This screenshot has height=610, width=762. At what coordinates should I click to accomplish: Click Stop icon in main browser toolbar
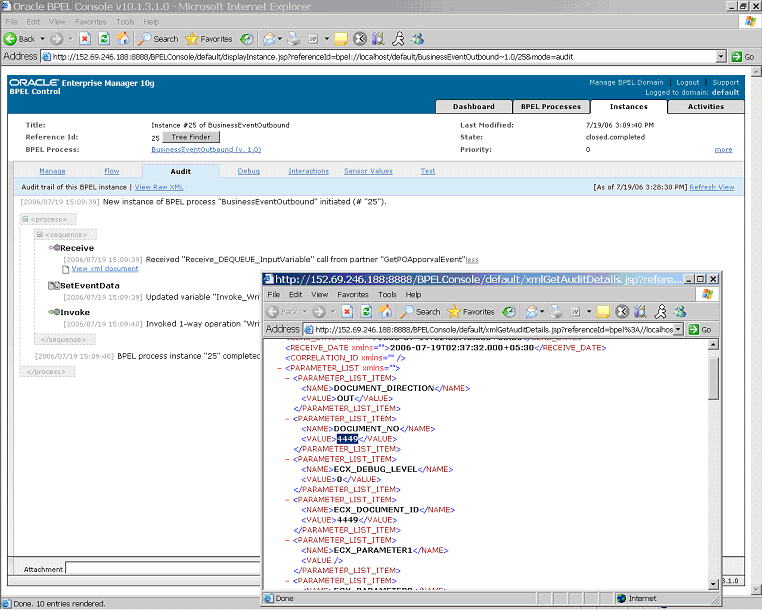85,39
